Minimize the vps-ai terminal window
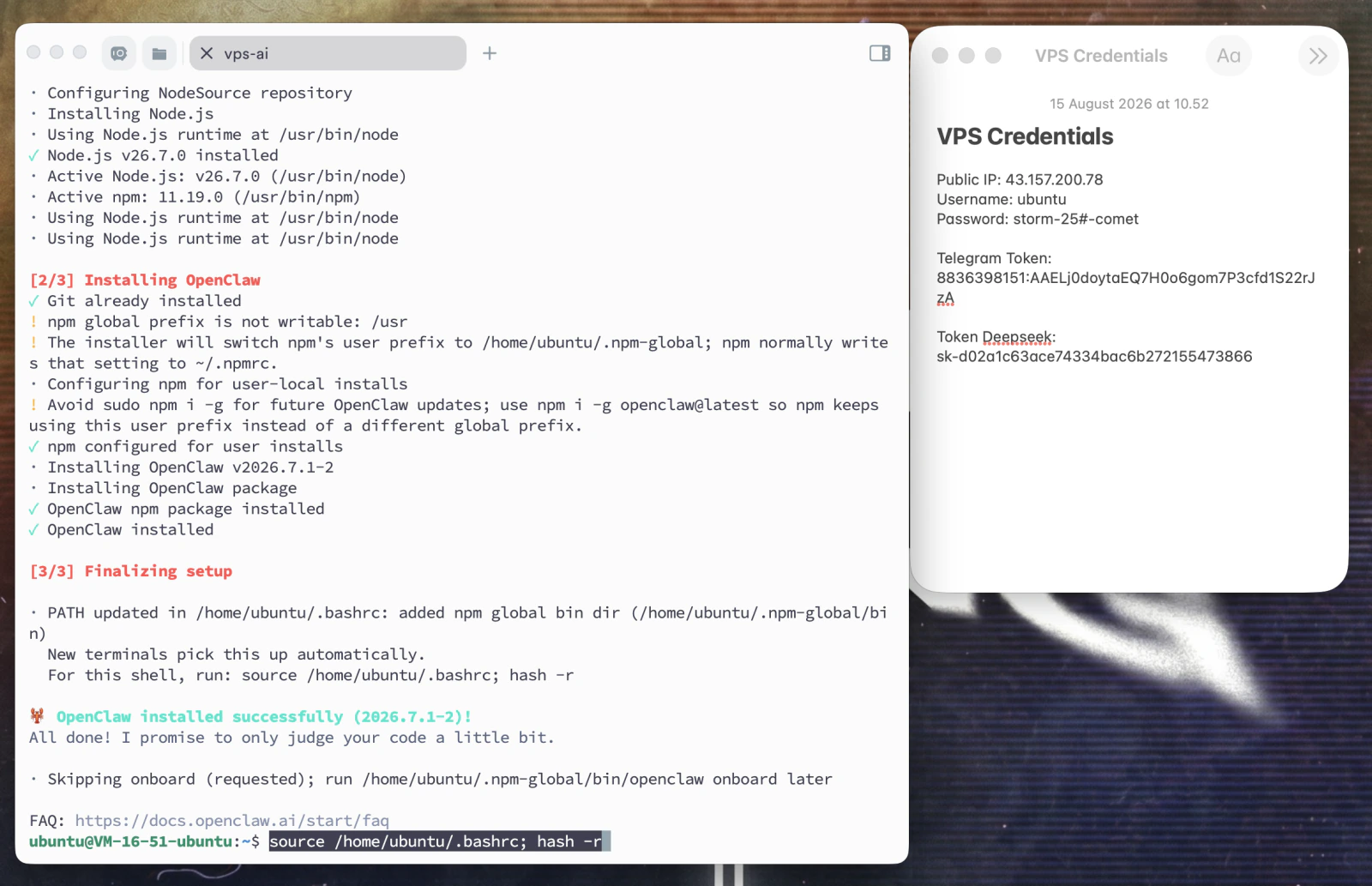This screenshot has height=886, width=1372. click(57, 52)
